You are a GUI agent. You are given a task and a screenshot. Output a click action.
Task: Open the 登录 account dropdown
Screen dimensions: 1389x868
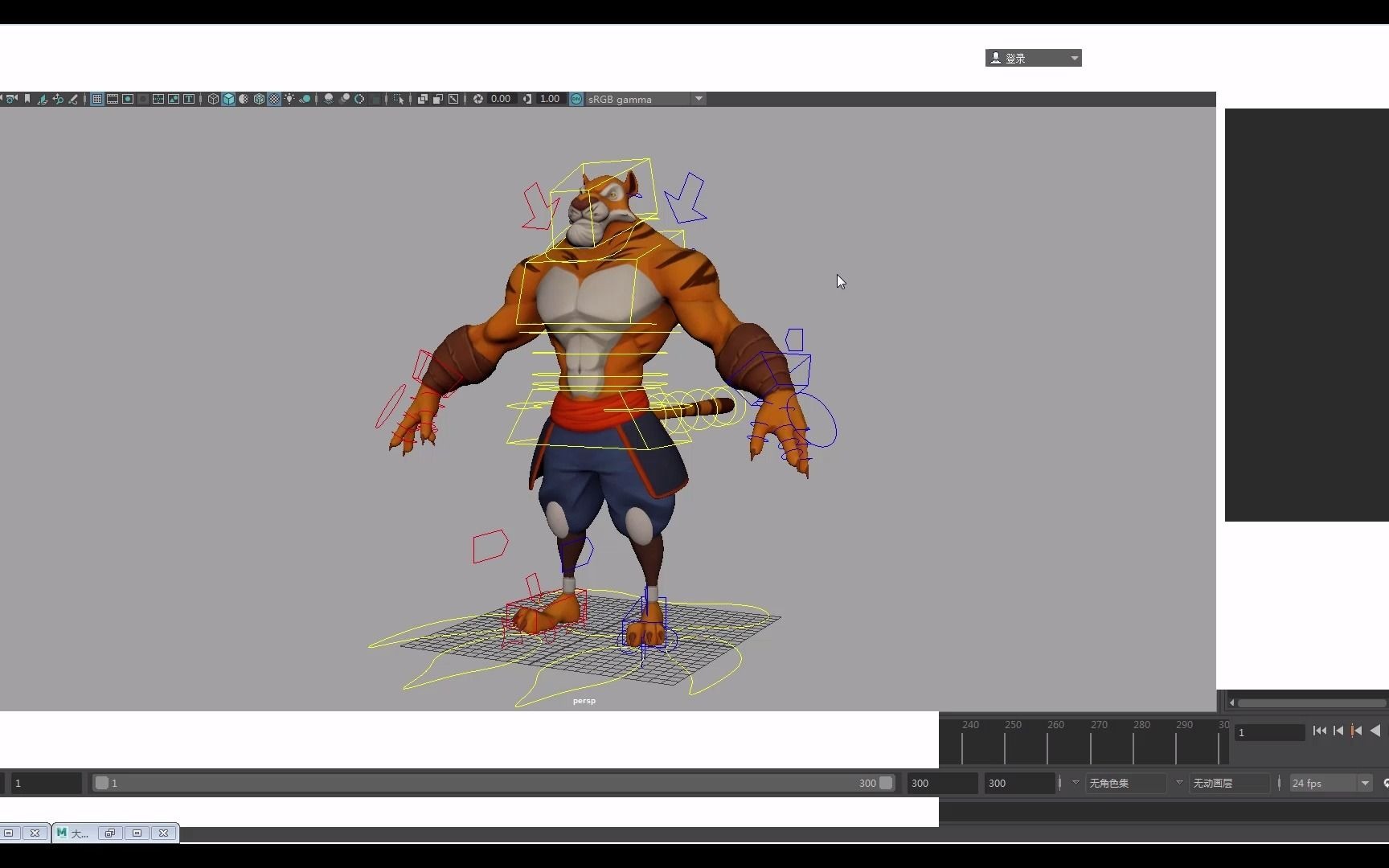(1034, 58)
